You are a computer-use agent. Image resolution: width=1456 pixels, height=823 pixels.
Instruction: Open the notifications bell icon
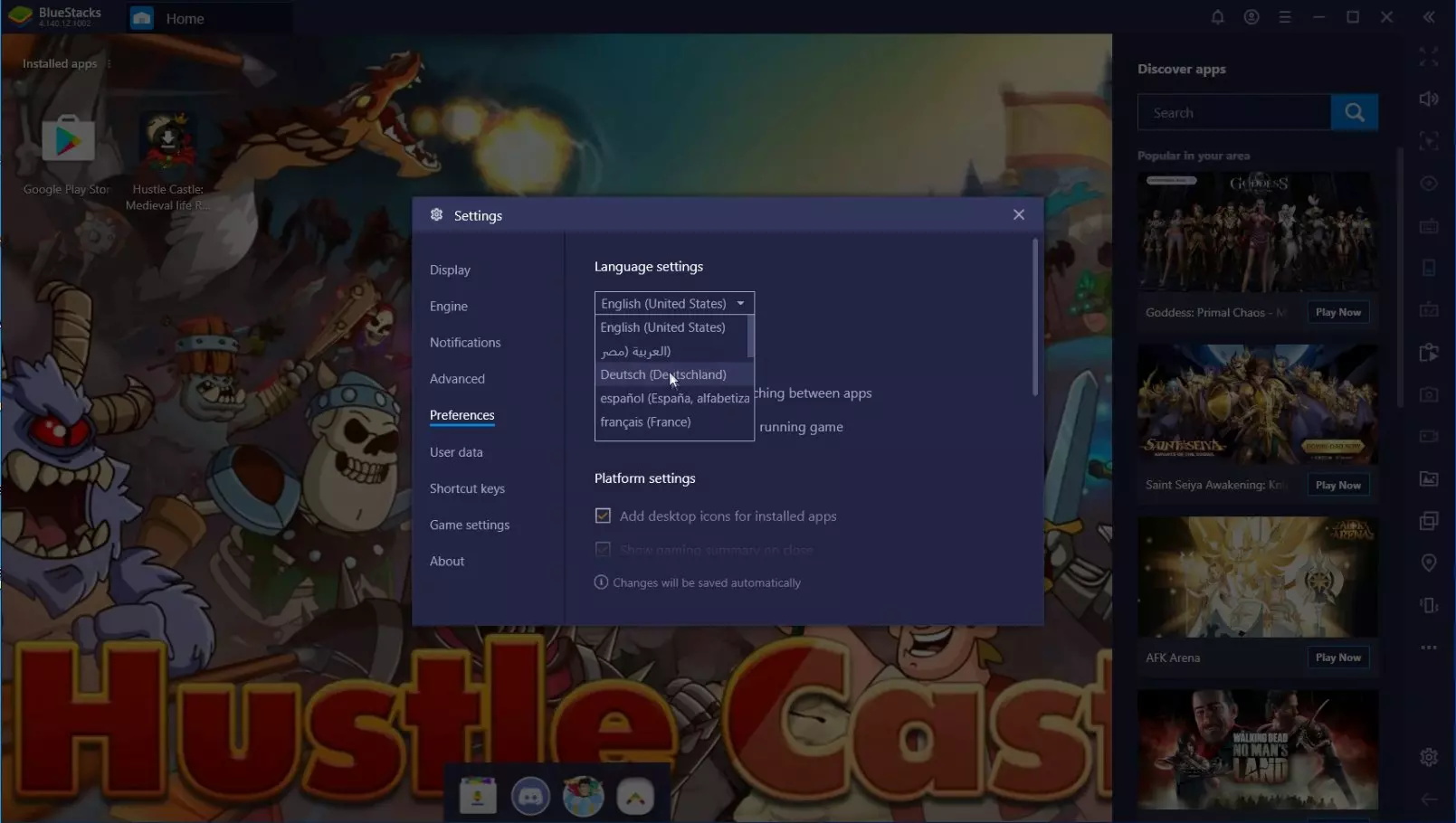point(1217,17)
